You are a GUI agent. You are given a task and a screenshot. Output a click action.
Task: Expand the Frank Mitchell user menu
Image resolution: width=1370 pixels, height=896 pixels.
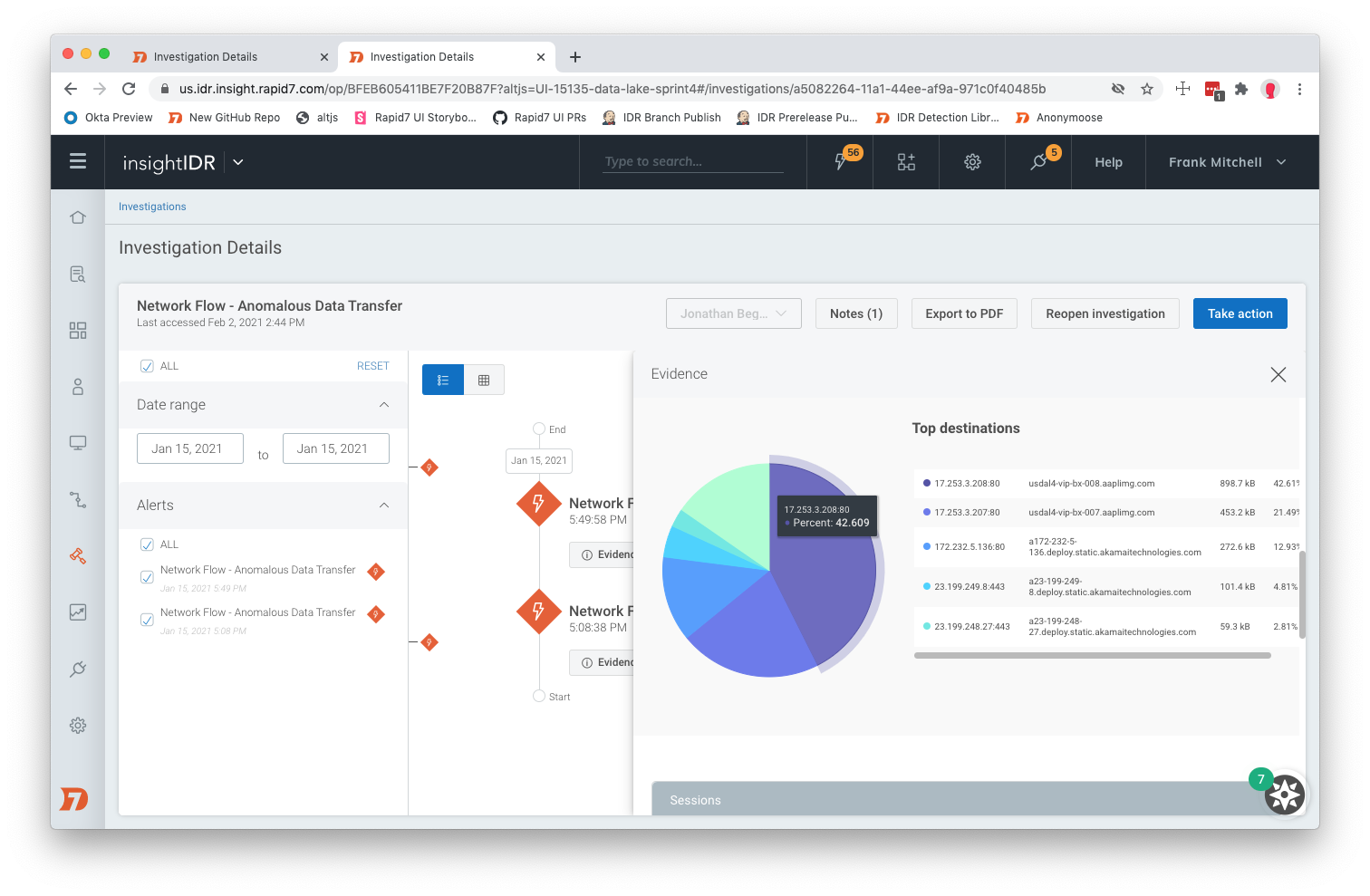(1227, 162)
